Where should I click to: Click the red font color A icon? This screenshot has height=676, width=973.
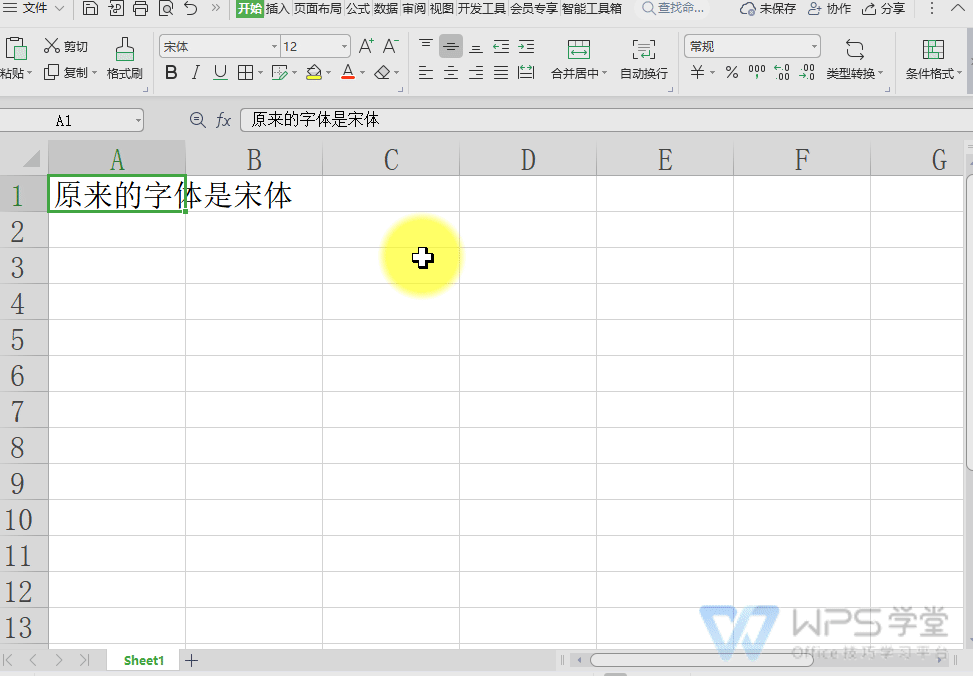point(348,73)
